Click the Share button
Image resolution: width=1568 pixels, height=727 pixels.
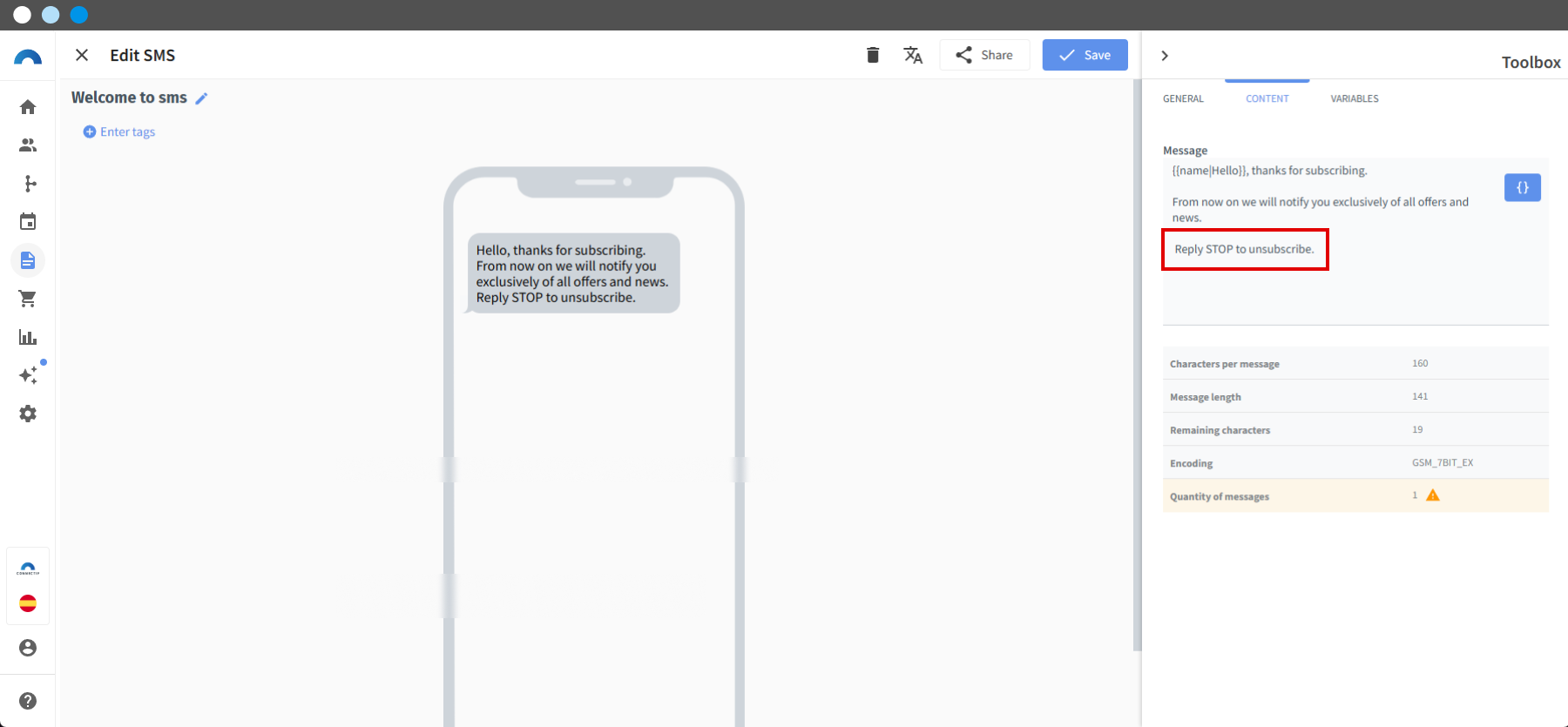pyautogui.click(x=984, y=55)
